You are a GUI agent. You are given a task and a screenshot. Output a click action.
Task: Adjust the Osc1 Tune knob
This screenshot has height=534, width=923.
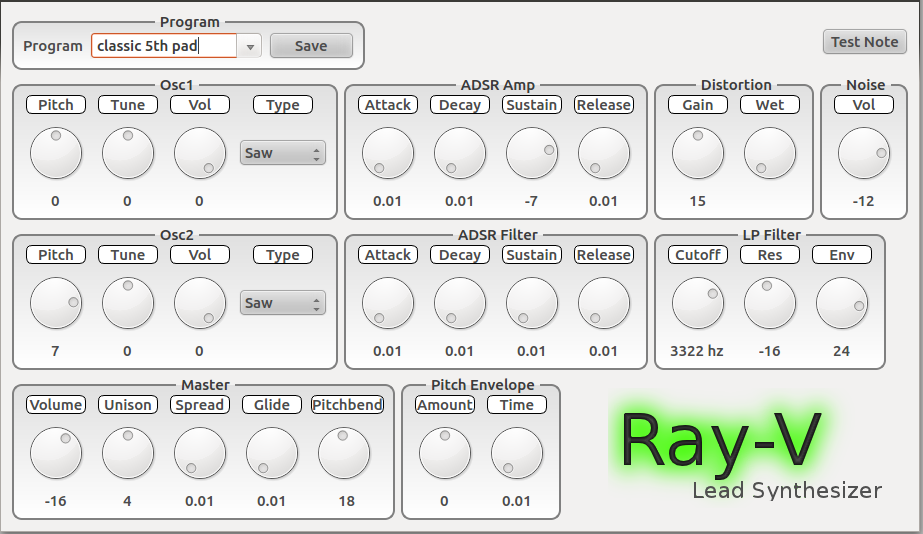click(128, 153)
